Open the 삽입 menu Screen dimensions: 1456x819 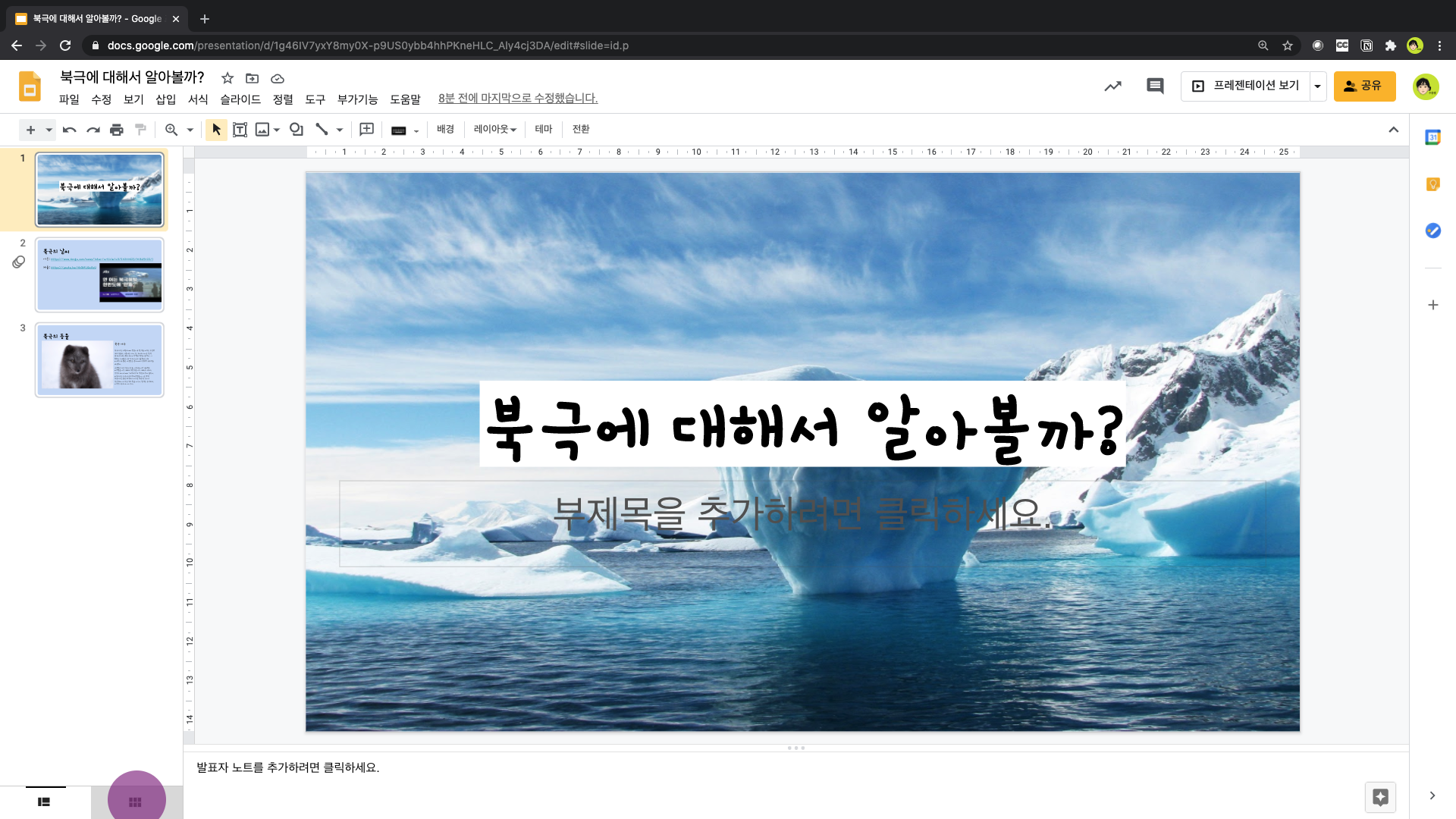point(165,99)
